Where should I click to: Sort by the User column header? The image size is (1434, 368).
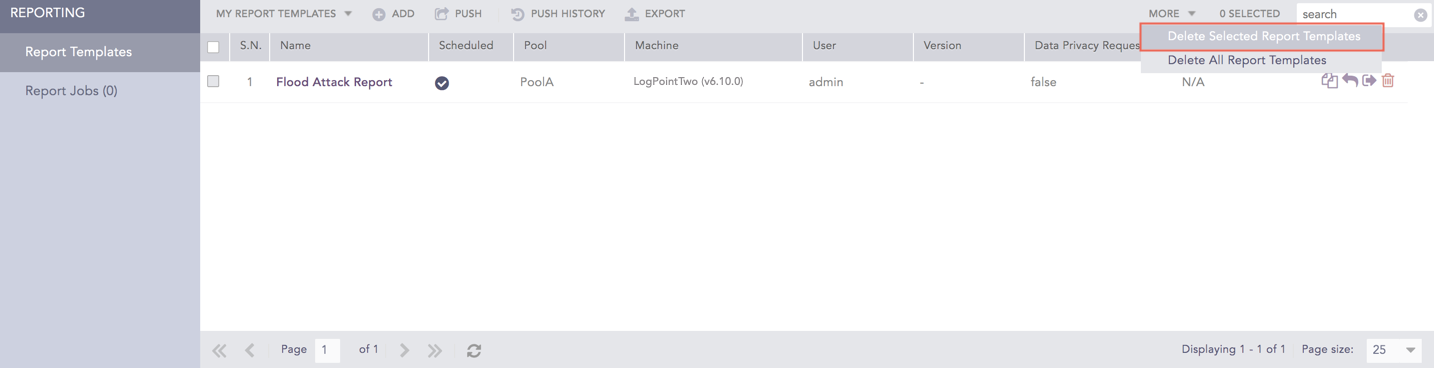pyautogui.click(x=858, y=46)
